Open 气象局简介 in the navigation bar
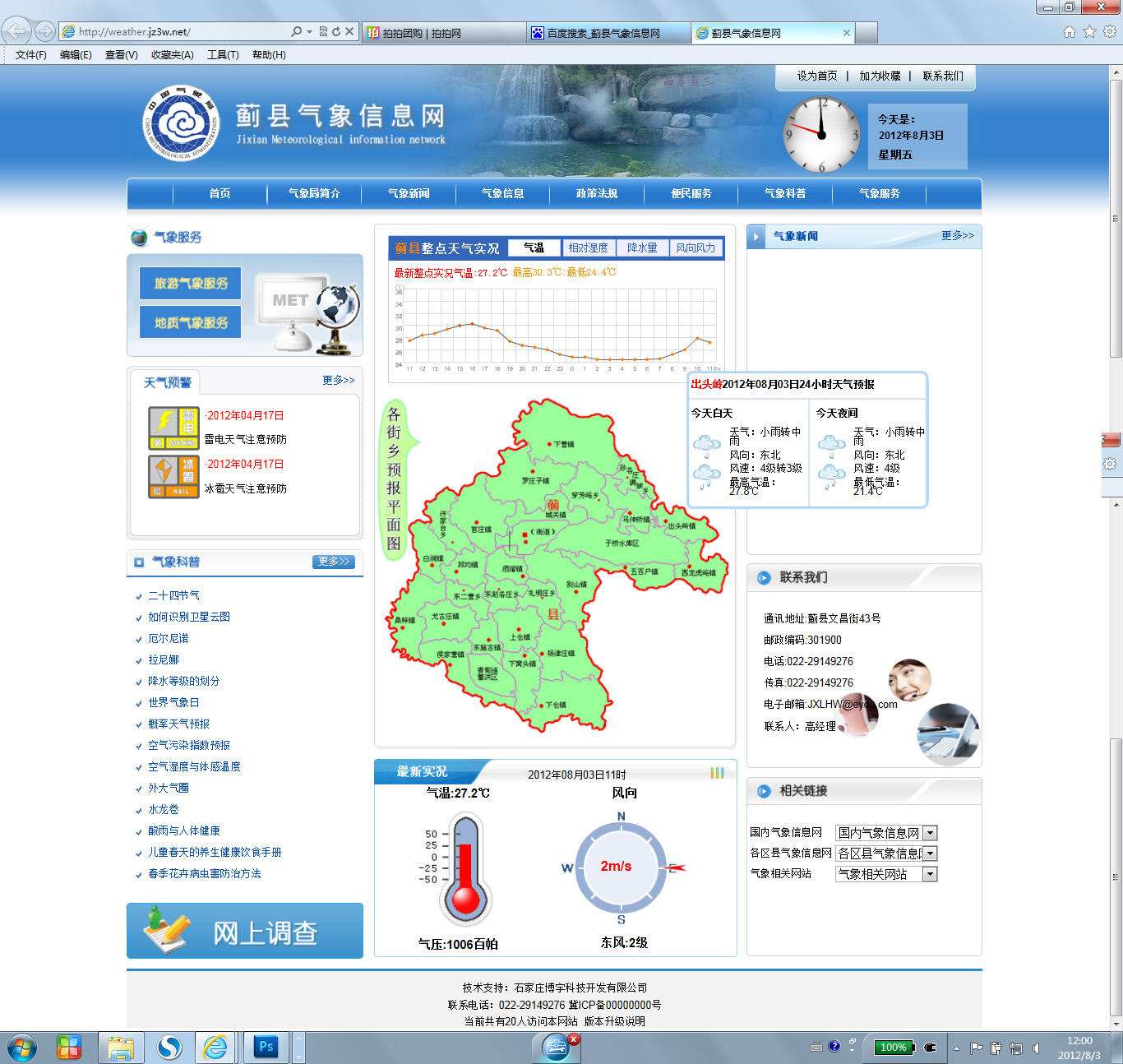This screenshot has height=1064, width=1123. [314, 194]
